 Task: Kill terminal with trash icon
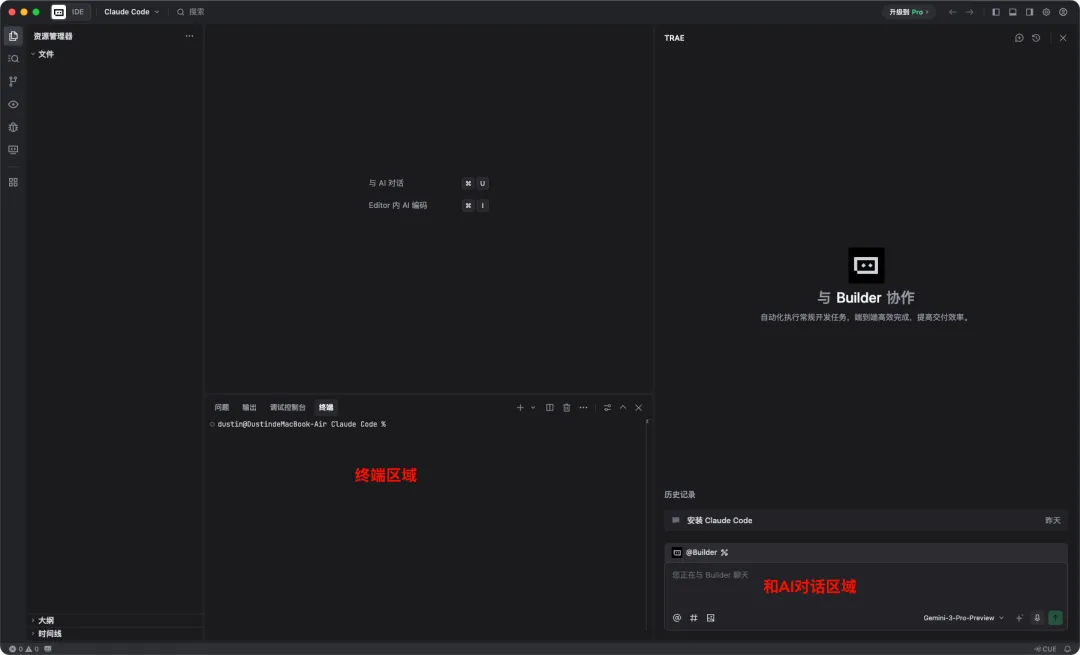click(x=567, y=408)
